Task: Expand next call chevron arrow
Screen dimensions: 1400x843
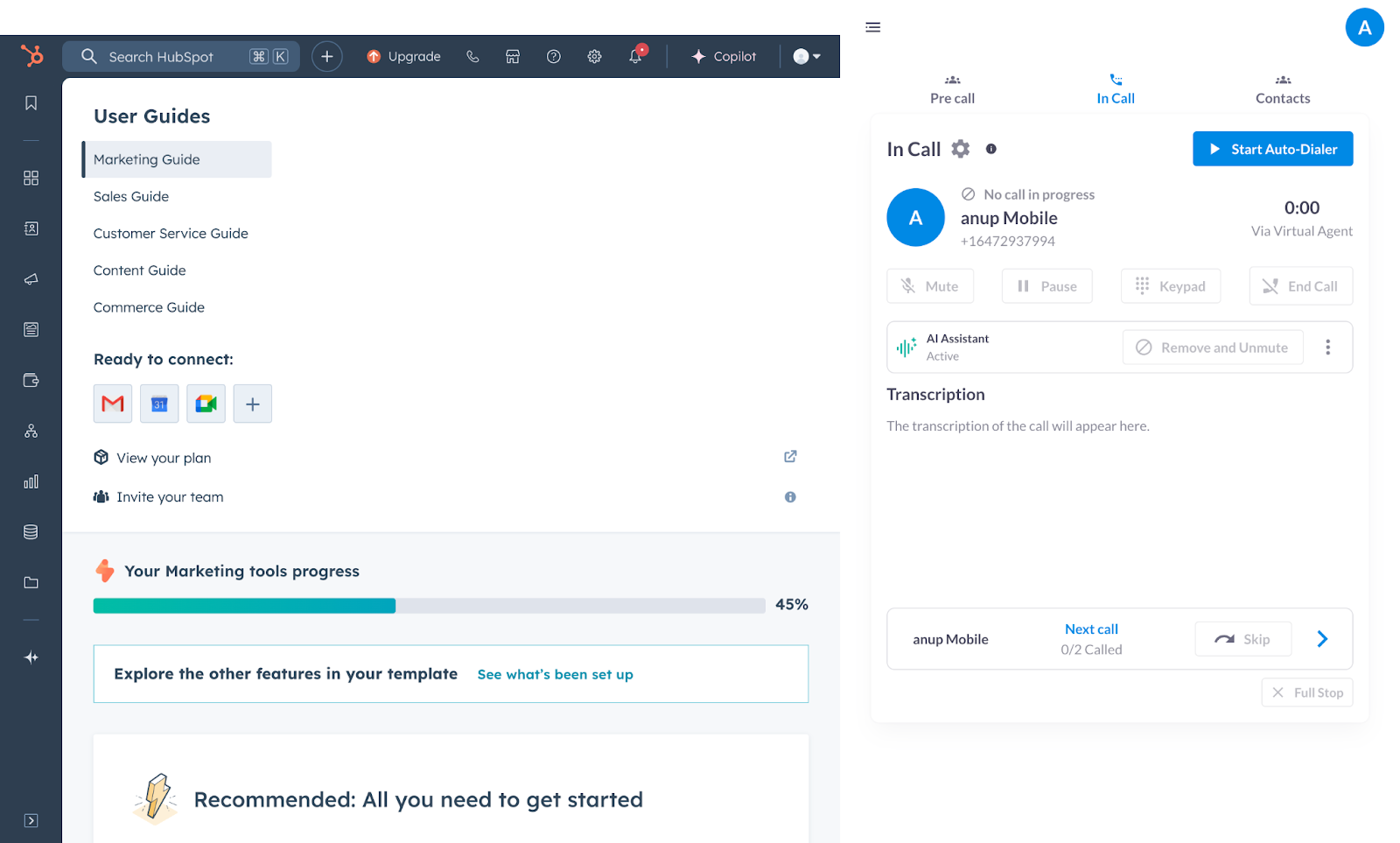Action: coord(1322,639)
